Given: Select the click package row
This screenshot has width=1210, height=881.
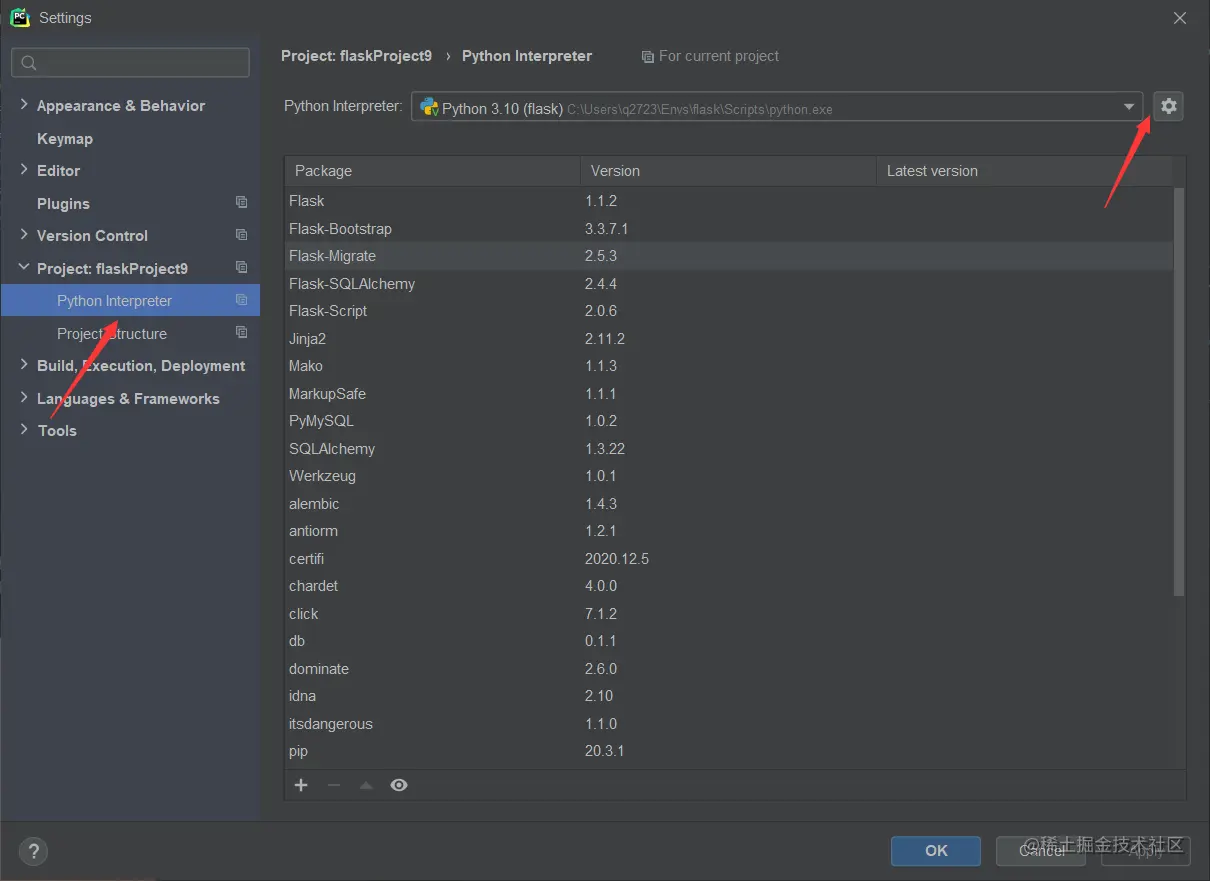Looking at the screenshot, I should [729, 614].
